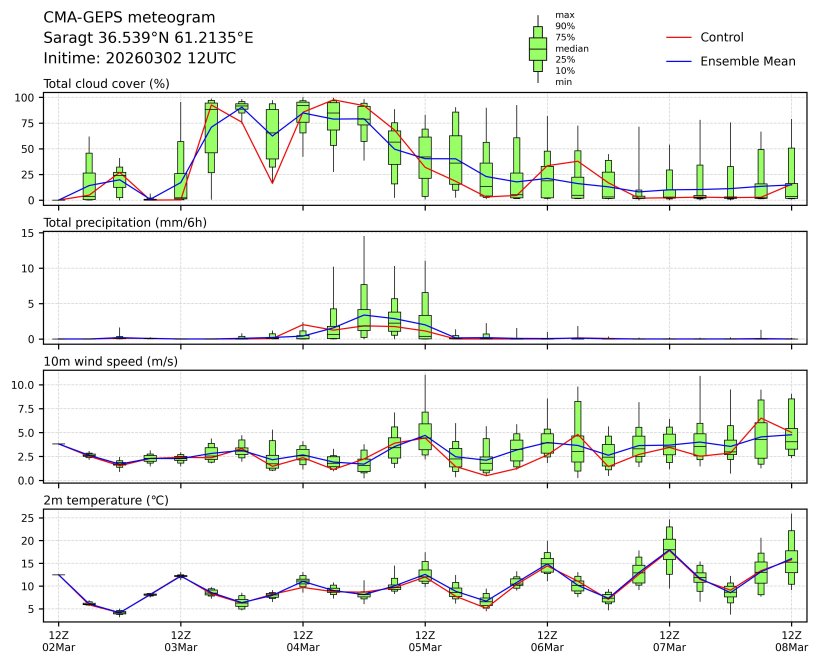Screen dimensions: 819x664
Task: Select the "Total cloud cover (%)" panel title
Action: 106,83
